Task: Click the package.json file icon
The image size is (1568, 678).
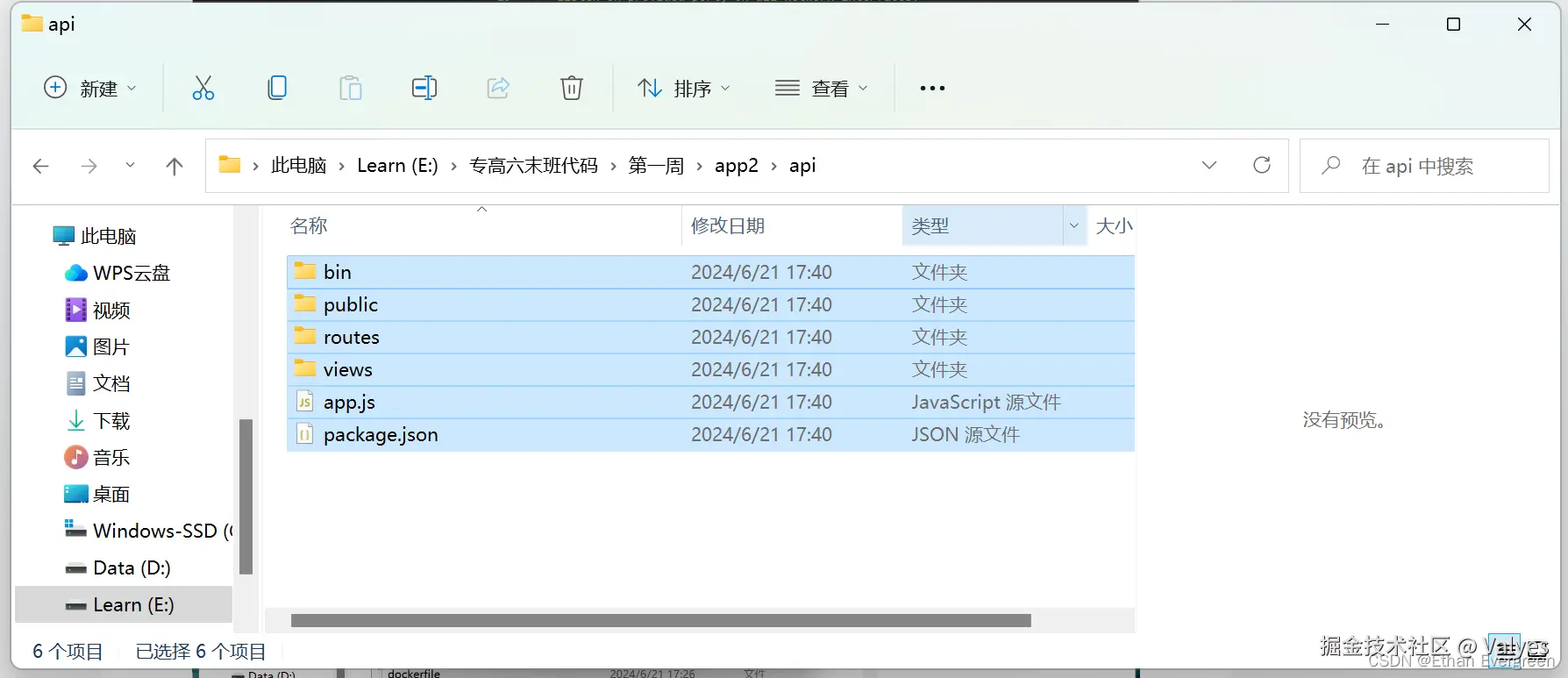Action: click(304, 434)
